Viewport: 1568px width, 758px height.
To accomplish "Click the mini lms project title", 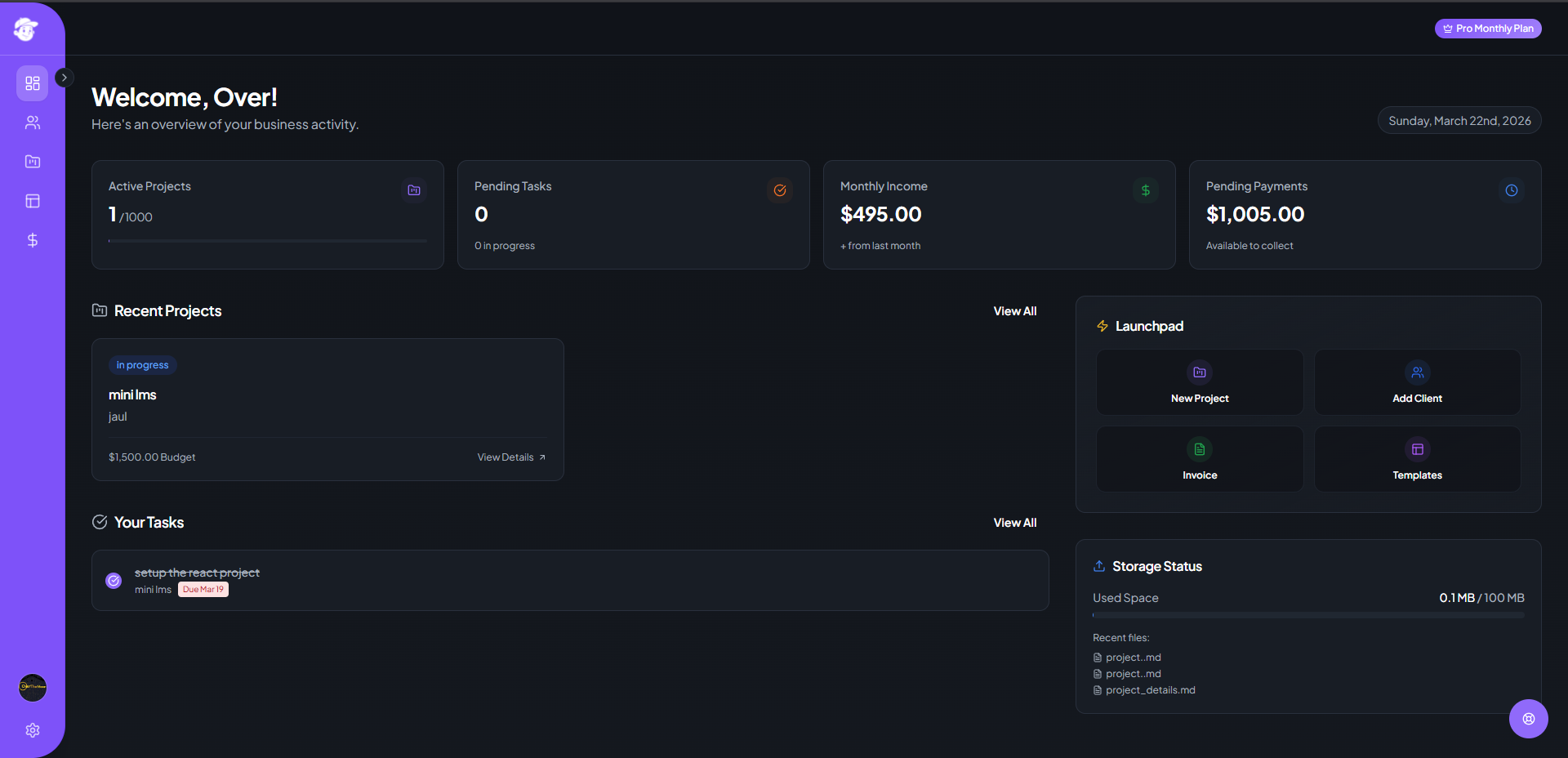I will [132, 395].
